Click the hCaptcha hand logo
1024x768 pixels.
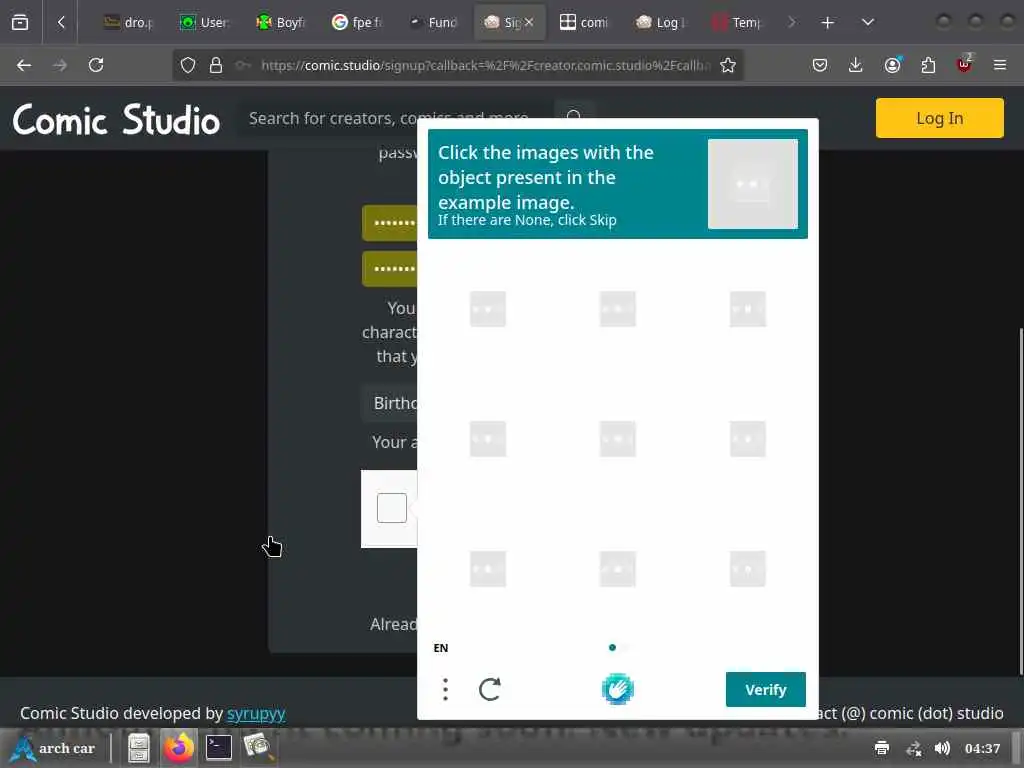617,689
